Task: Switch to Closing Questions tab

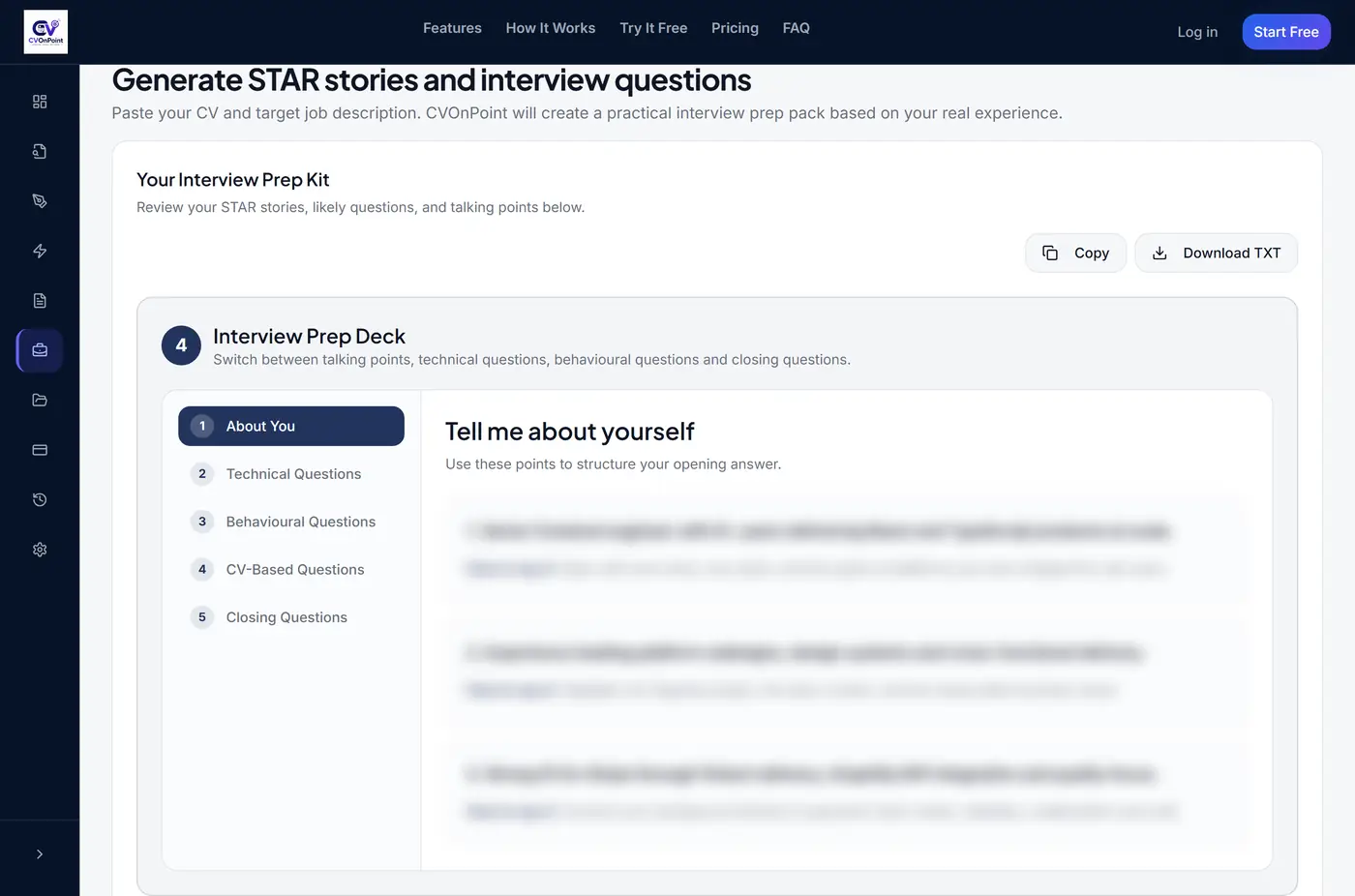Action: click(291, 617)
